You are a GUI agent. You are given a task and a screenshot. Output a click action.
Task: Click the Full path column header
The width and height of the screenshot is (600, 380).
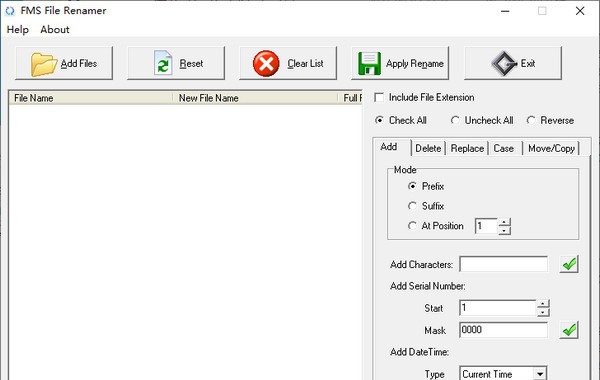[351, 98]
